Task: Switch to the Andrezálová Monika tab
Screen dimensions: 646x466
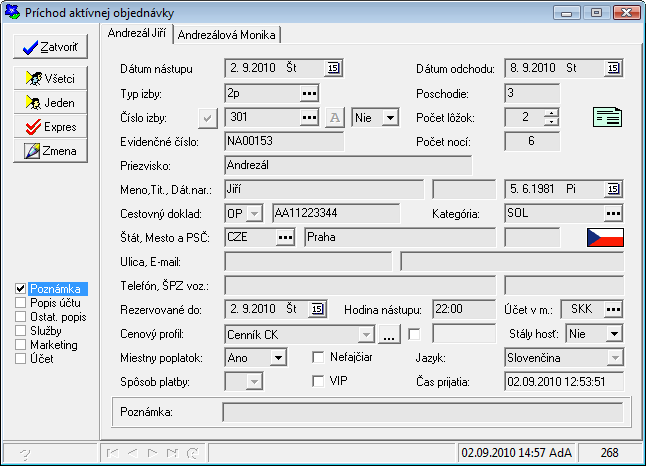Action: (x=226, y=35)
